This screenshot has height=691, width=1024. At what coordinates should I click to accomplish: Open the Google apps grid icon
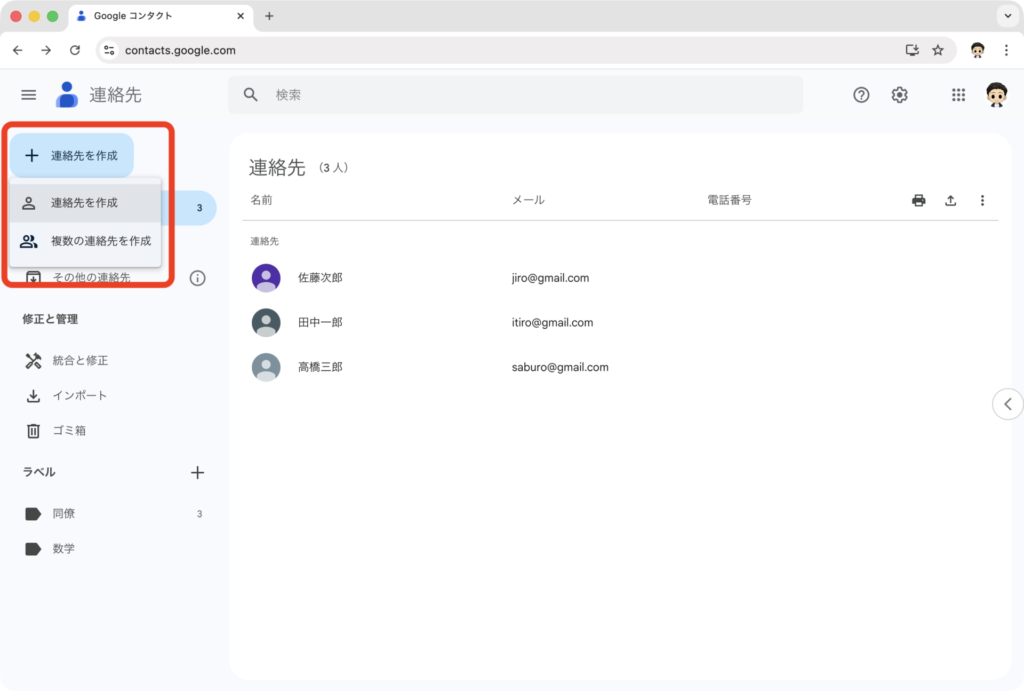958,94
